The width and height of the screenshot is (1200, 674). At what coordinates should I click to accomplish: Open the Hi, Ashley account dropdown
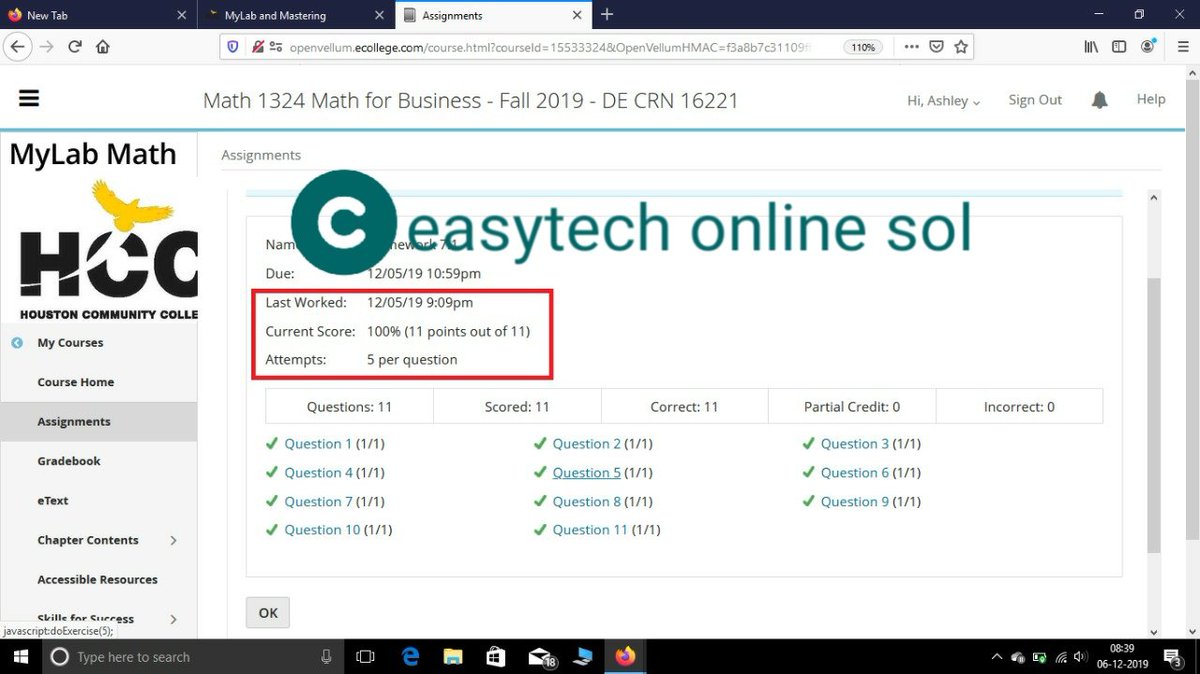(943, 100)
